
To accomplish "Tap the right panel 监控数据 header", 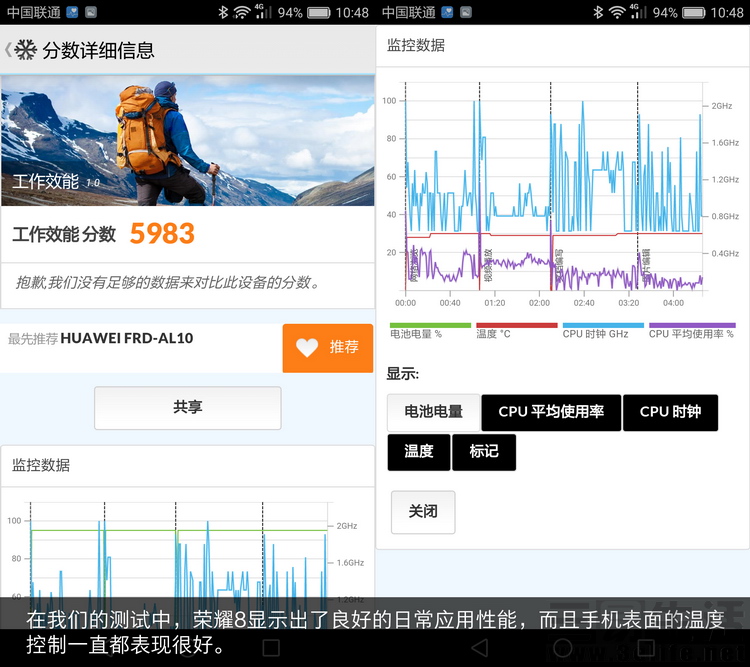I will [x=416, y=45].
